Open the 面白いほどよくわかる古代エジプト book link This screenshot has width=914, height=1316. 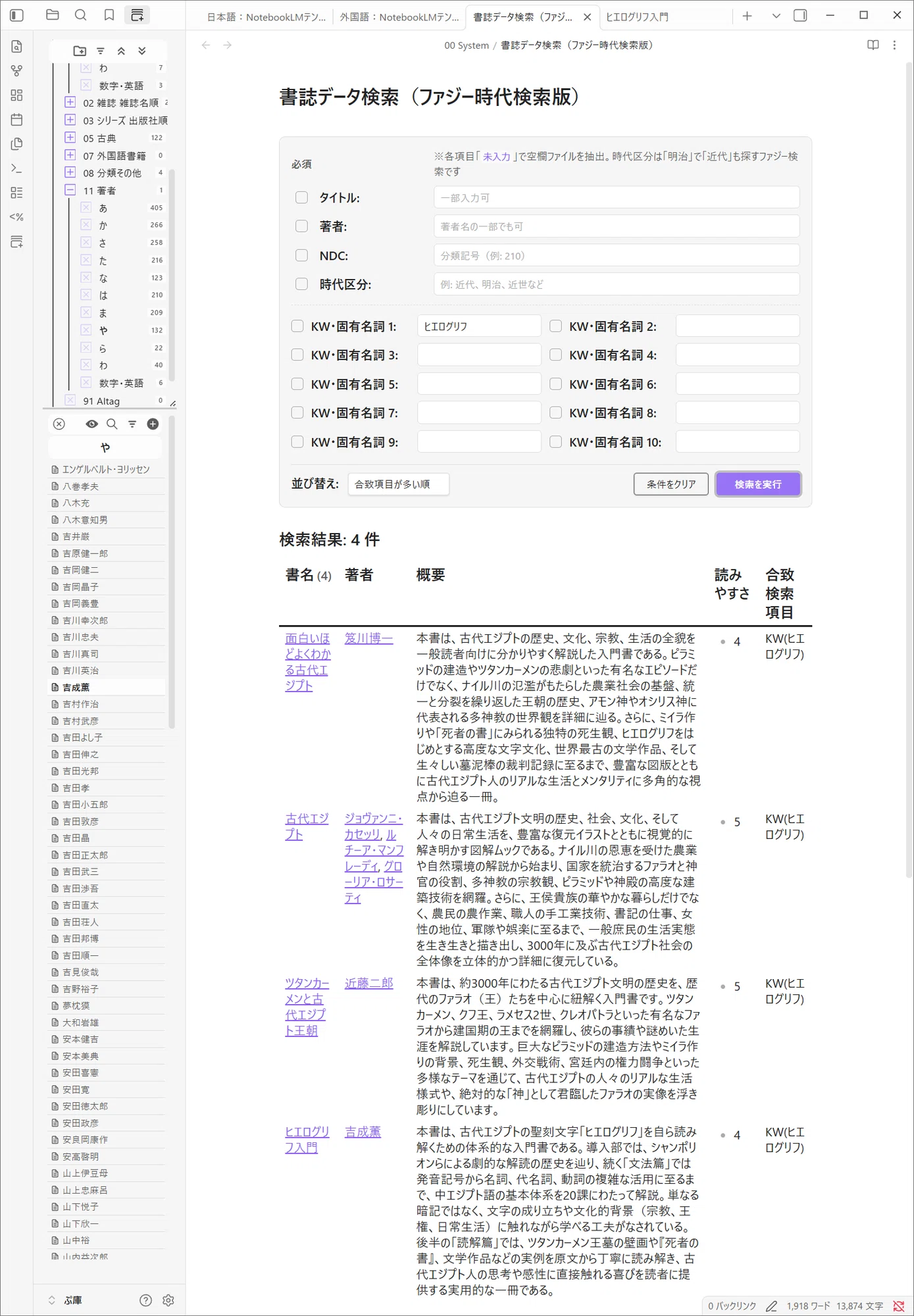307,662
